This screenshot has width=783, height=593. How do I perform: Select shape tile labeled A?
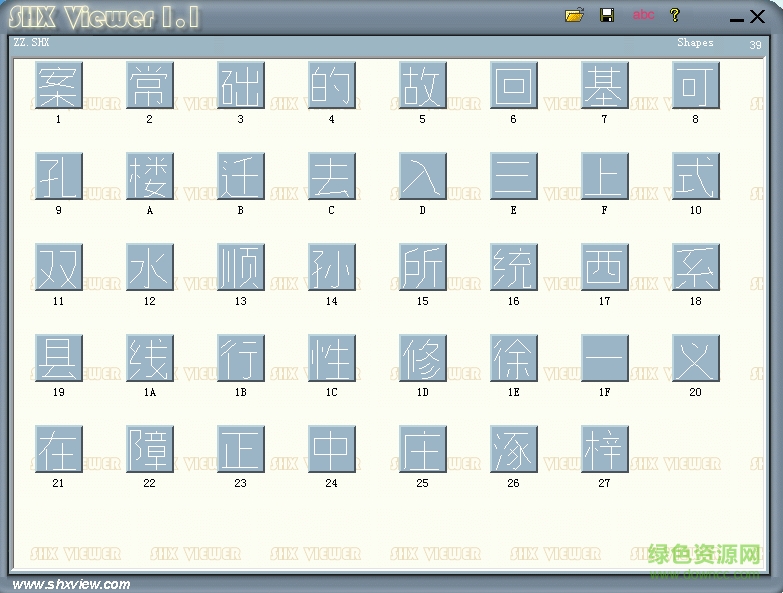pos(149,177)
